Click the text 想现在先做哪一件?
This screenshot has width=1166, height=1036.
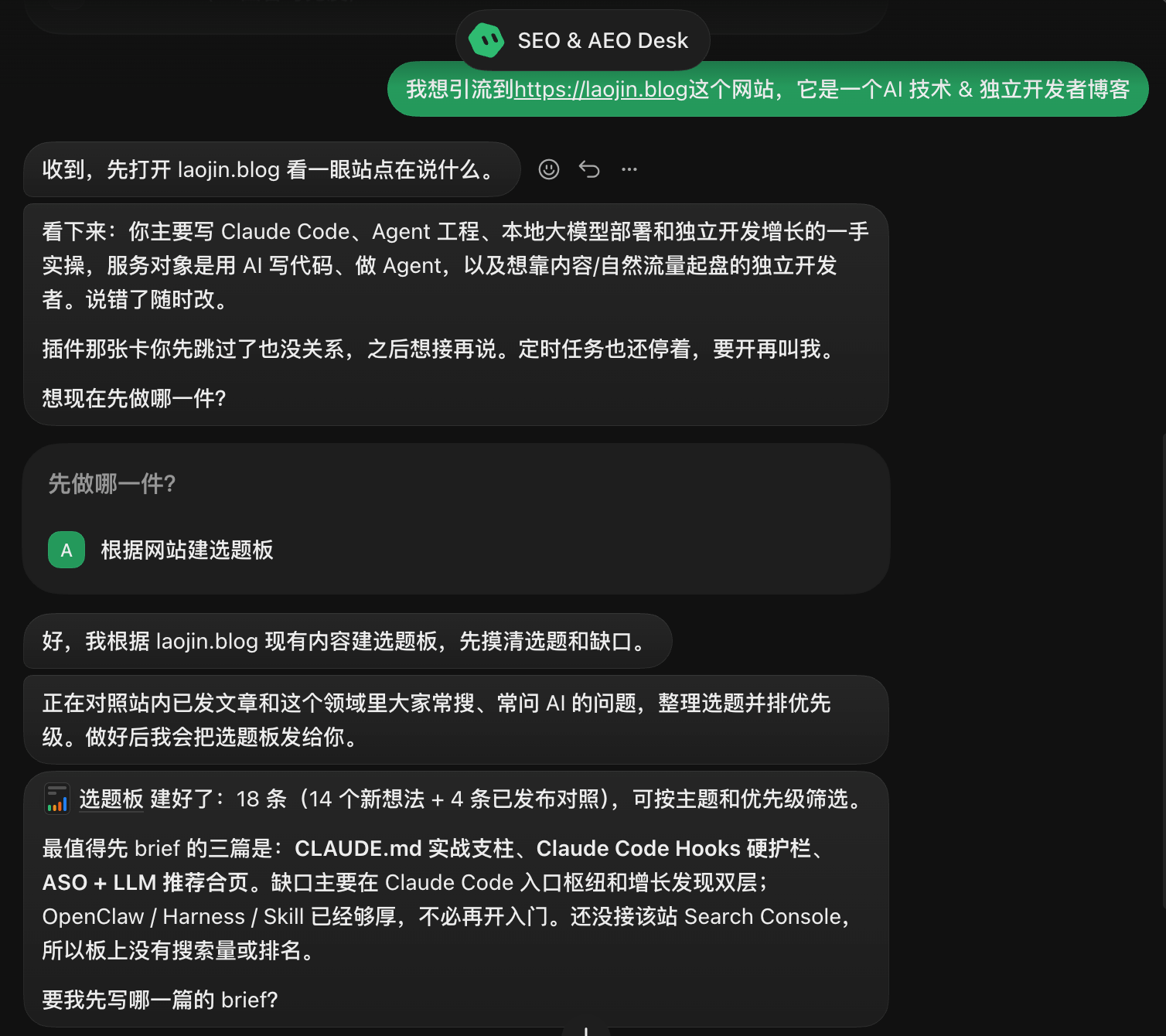point(134,398)
